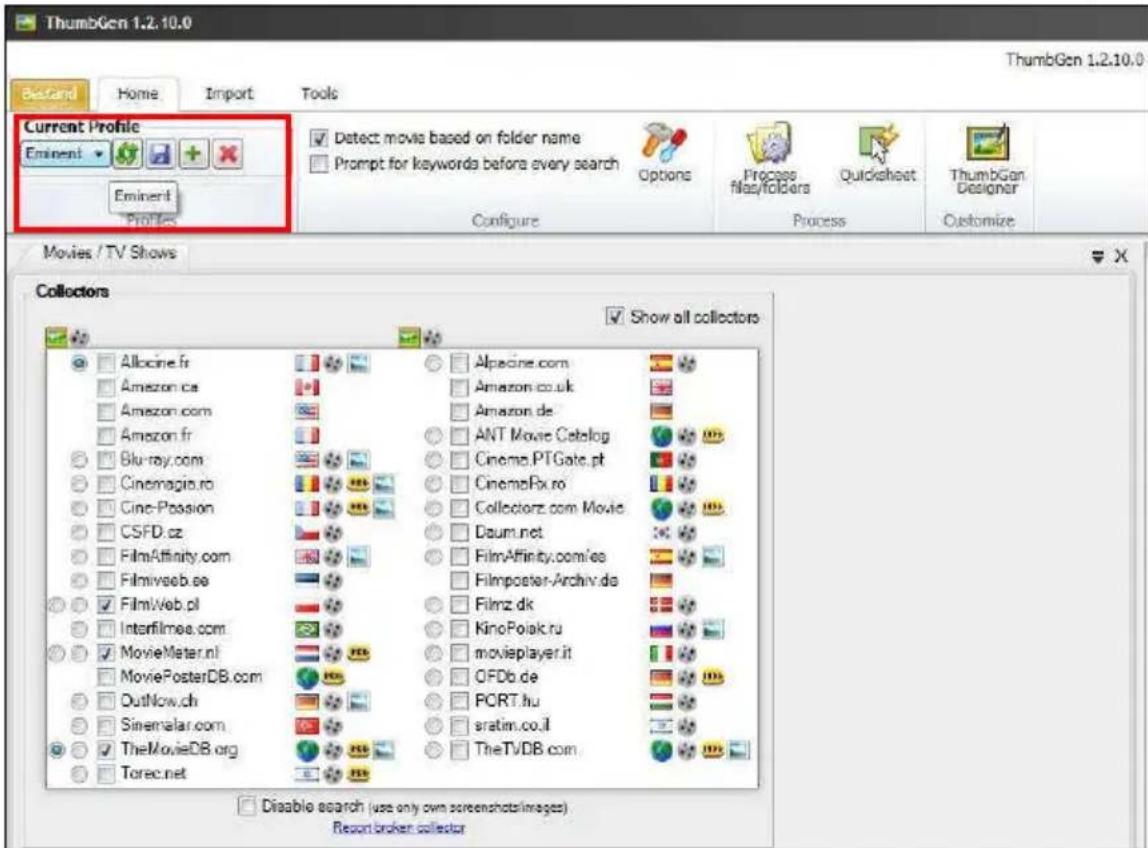Click image icon in Blu-ray.com row

[358, 460]
